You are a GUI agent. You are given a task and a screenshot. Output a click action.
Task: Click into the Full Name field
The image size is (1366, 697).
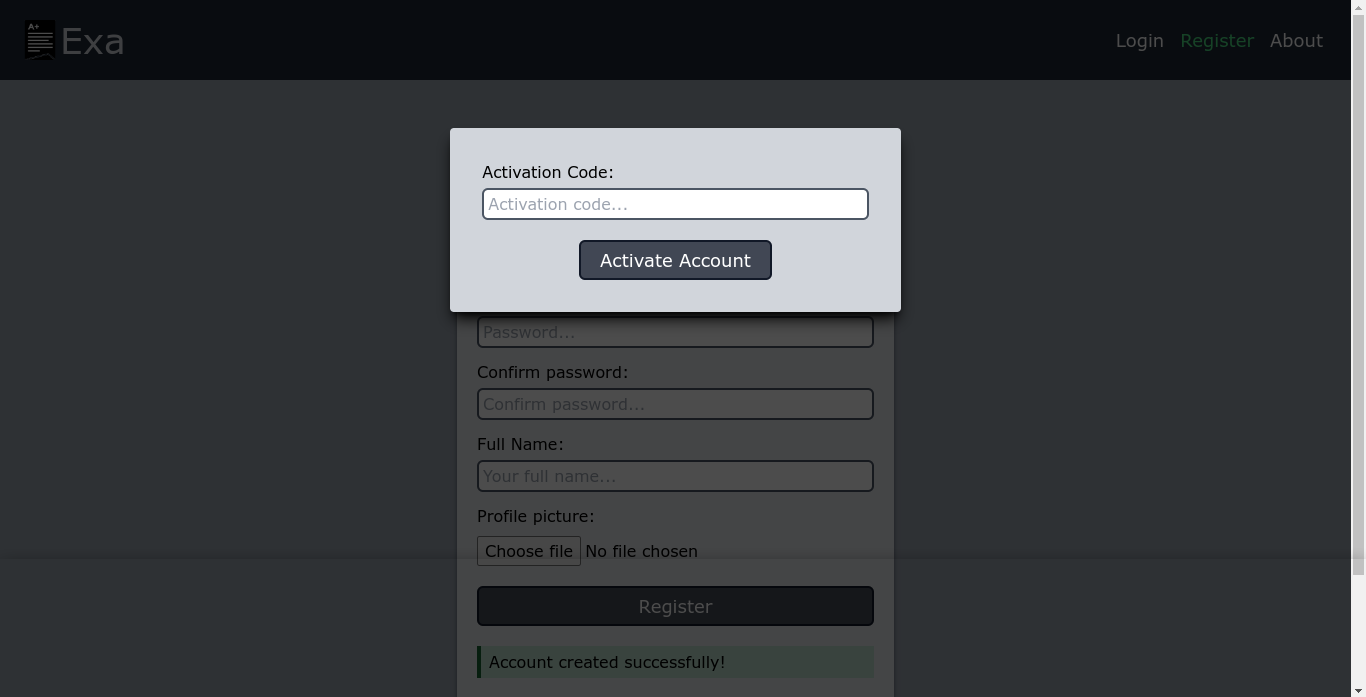point(675,476)
